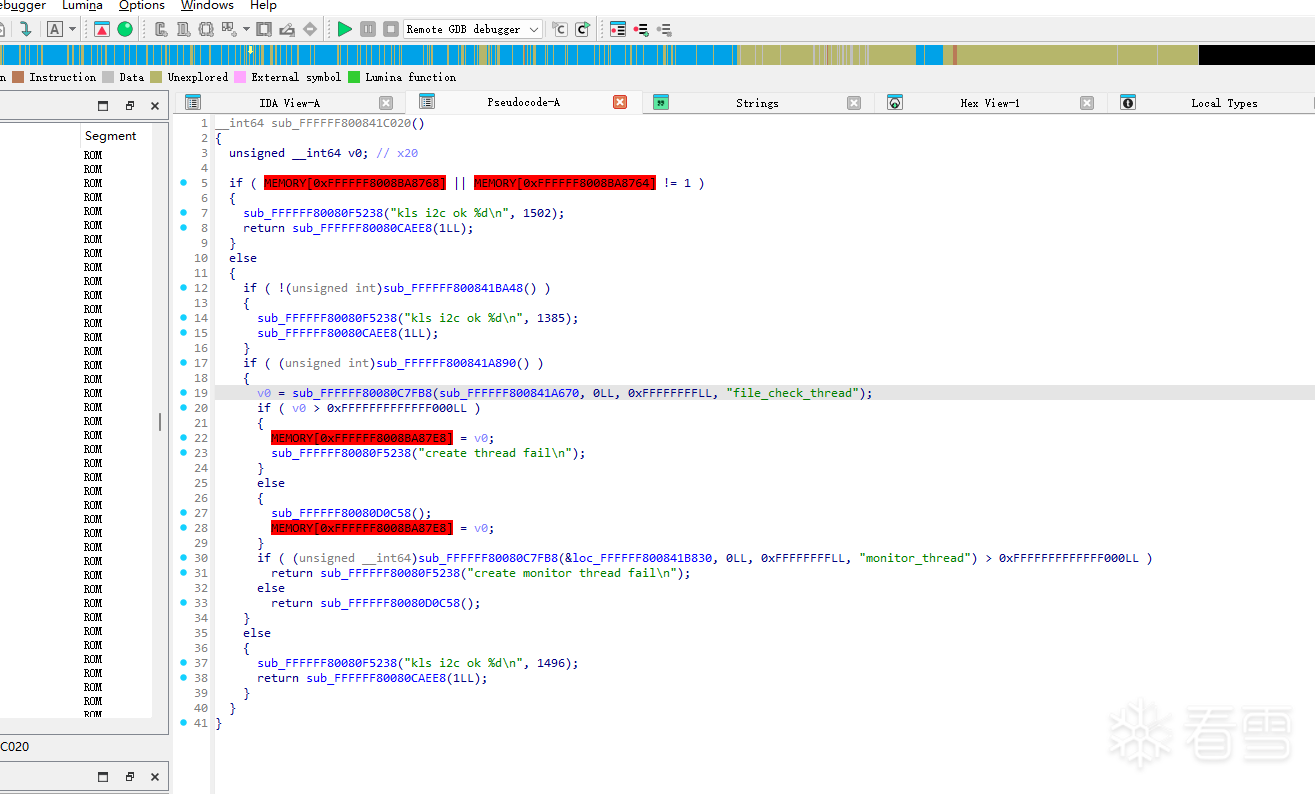This screenshot has width=1315, height=794.
Task: Float the functions panel with the restore icon
Action: click(x=129, y=106)
